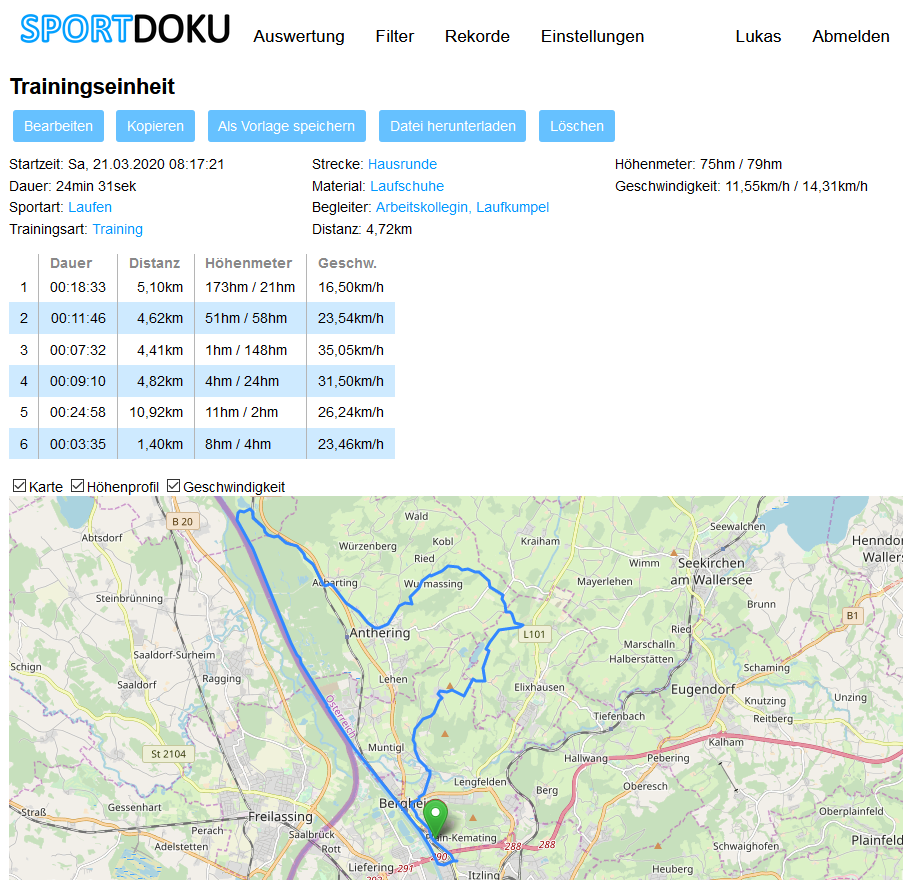The width and height of the screenshot is (910, 880).
Task: Follow the Hausrunde route link
Action: (402, 164)
